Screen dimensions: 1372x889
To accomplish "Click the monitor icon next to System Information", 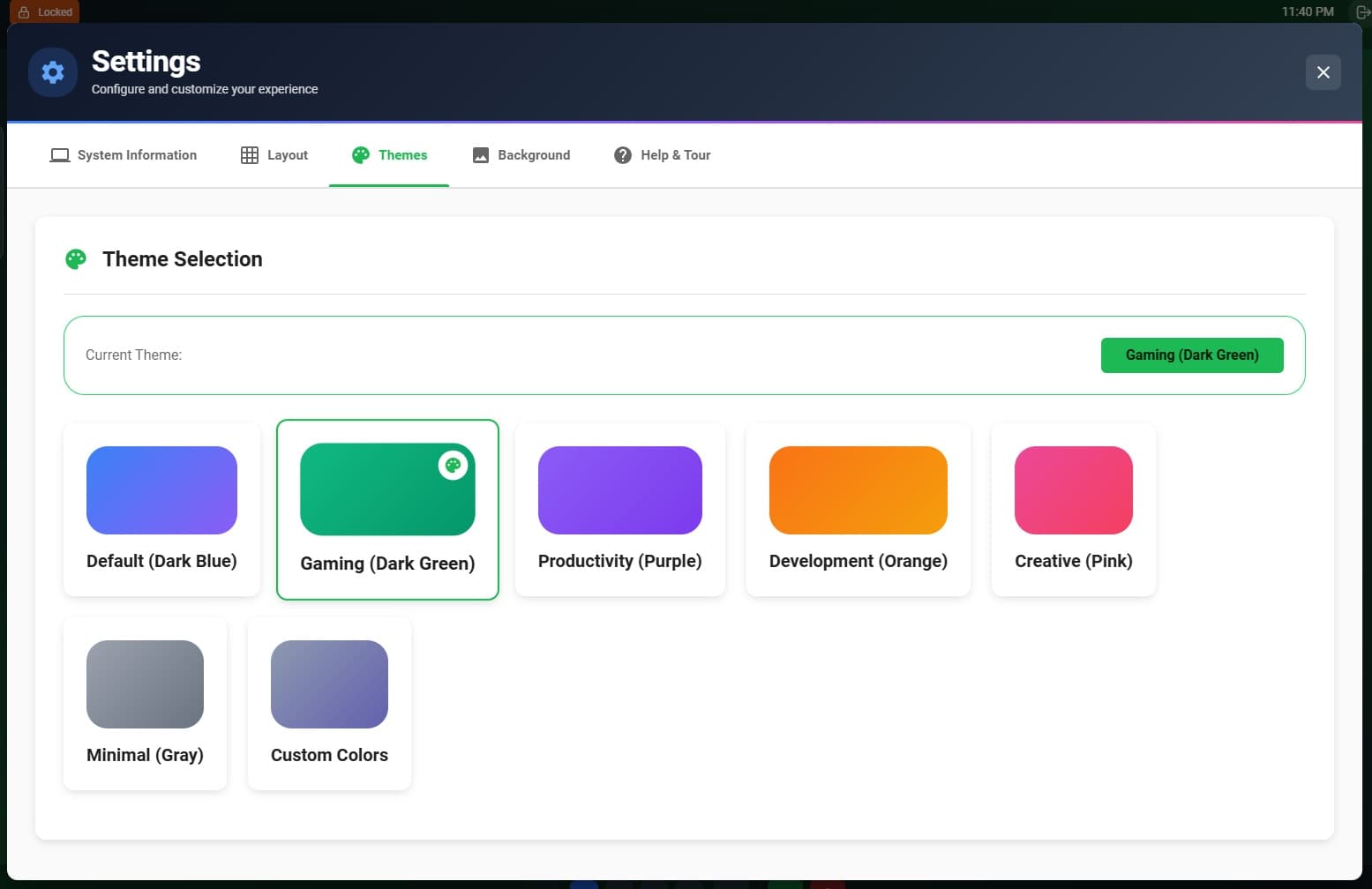I will [x=59, y=154].
